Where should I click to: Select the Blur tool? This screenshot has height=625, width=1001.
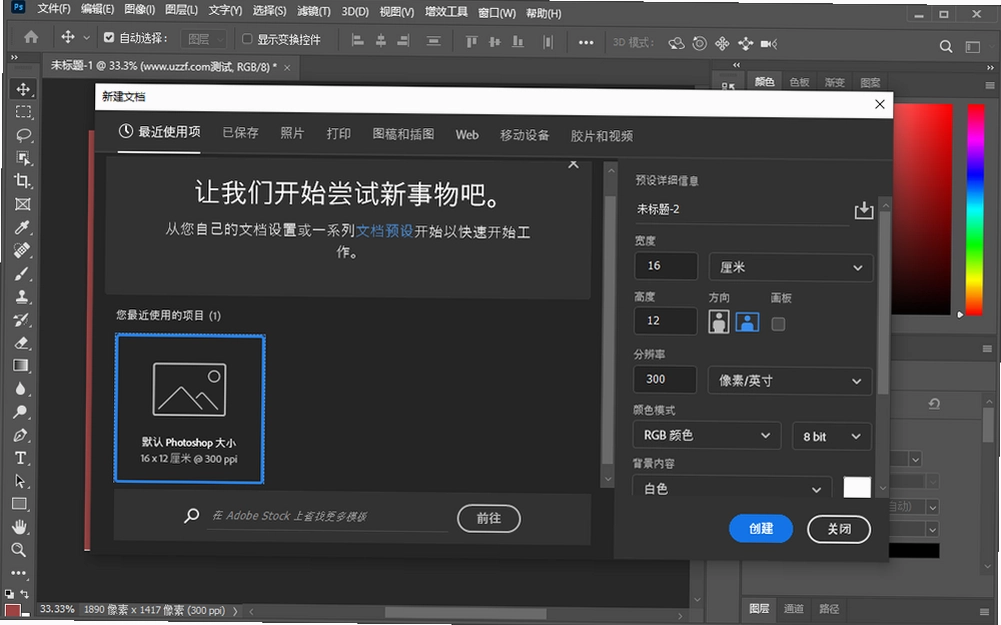(x=20, y=389)
